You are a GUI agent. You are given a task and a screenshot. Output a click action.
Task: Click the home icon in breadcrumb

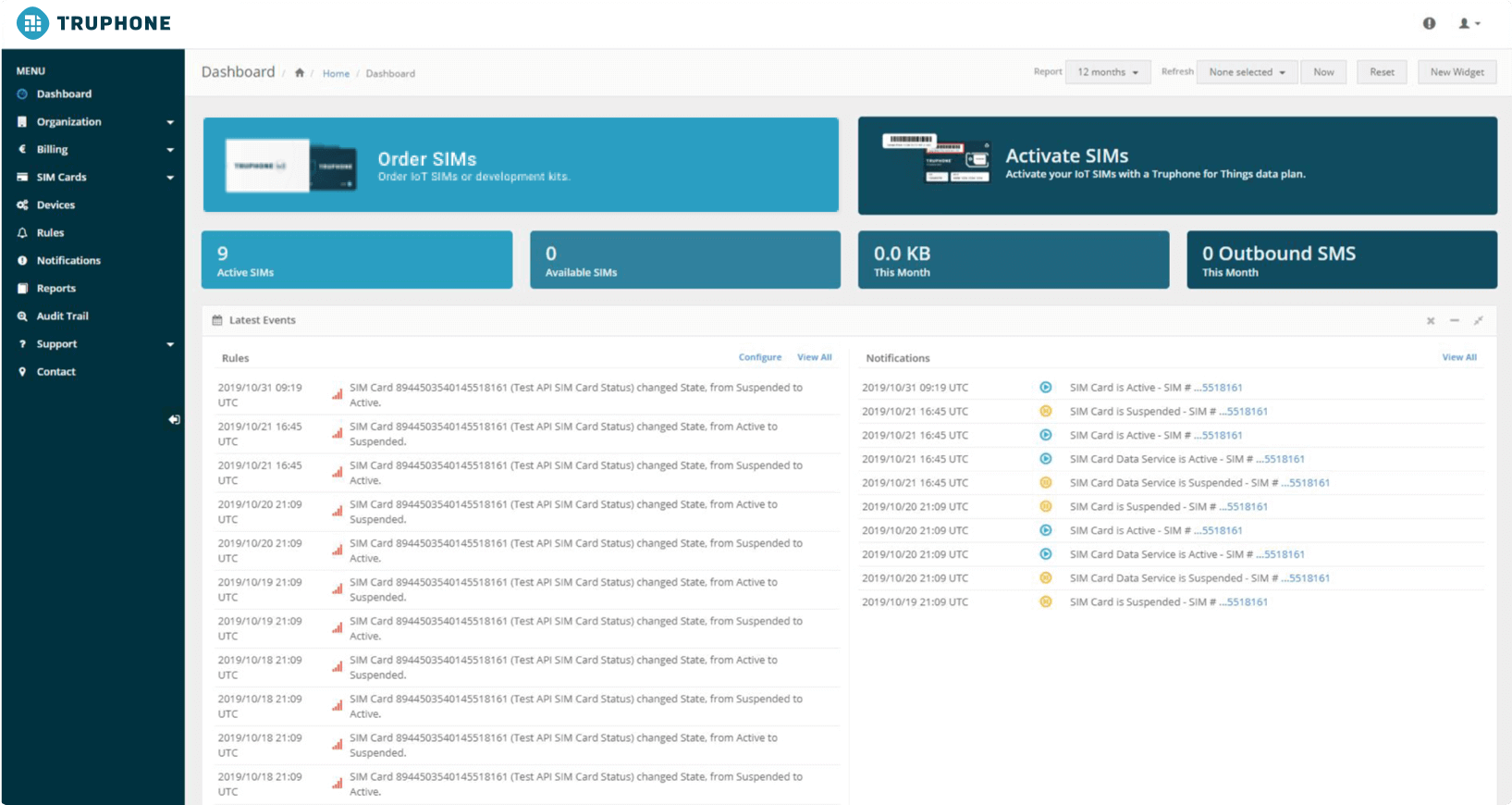click(x=300, y=73)
